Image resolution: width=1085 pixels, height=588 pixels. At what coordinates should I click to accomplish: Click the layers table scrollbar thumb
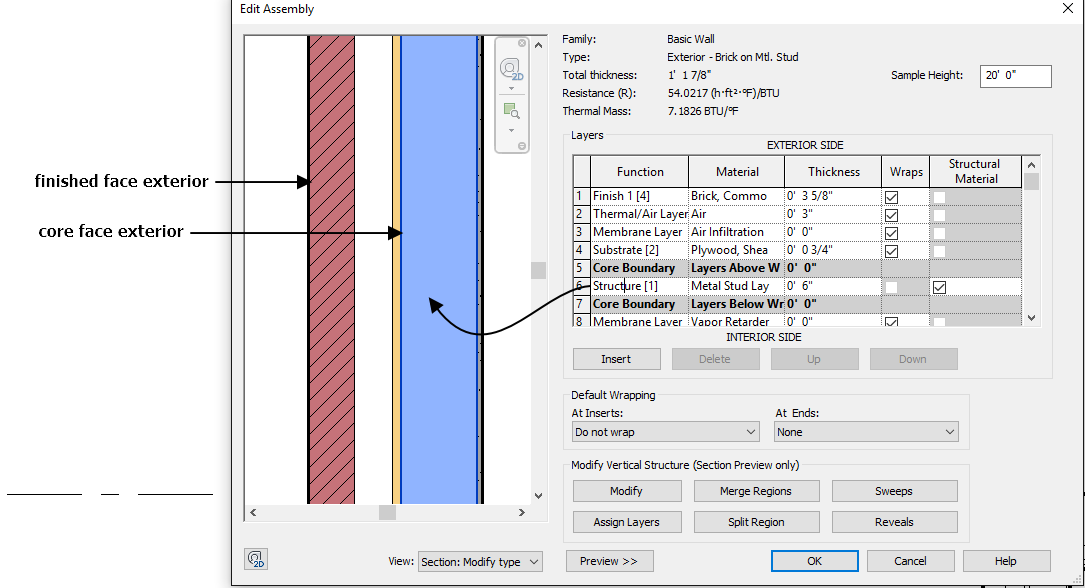pos(1031,181)
